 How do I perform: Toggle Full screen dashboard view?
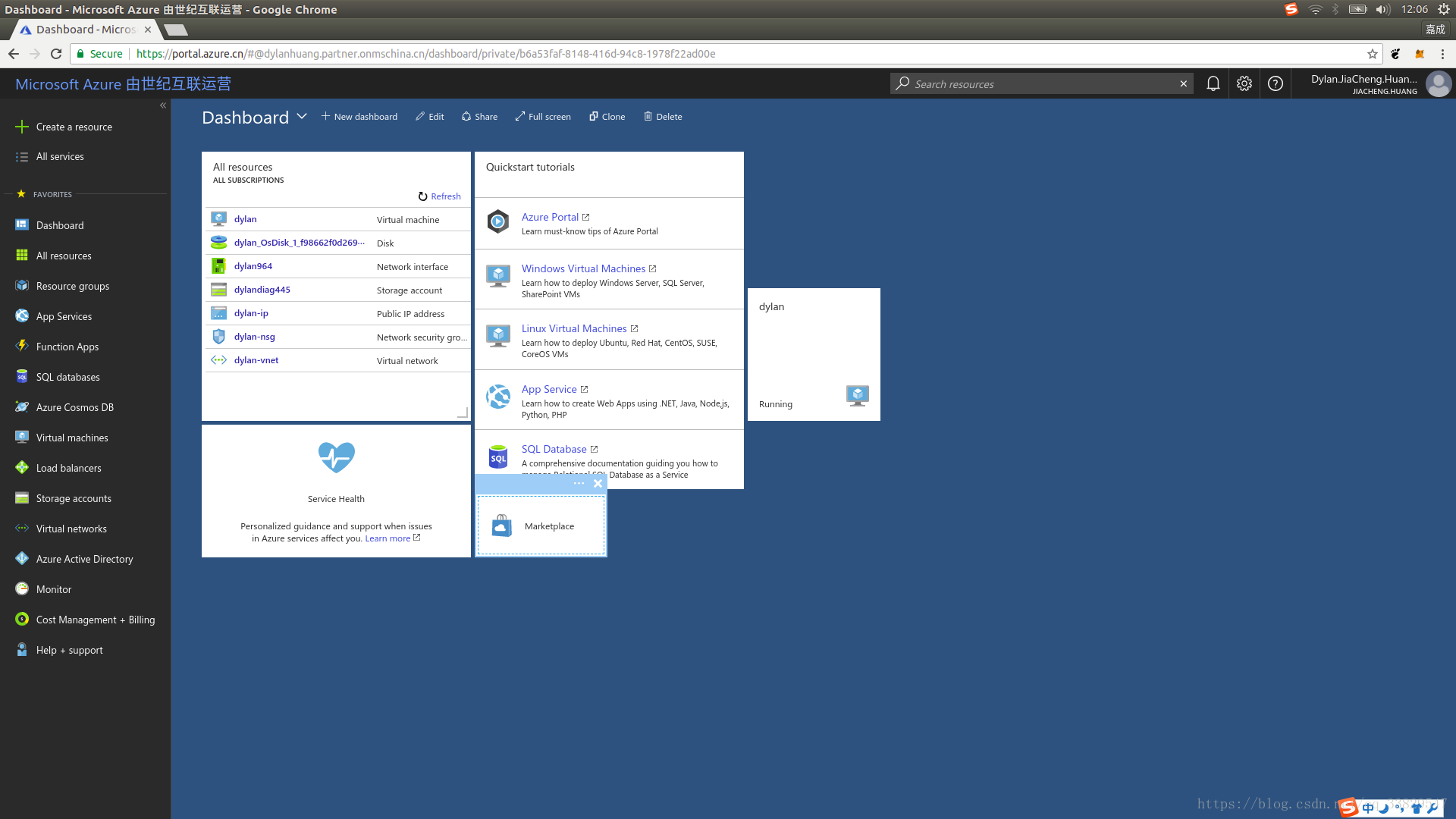click(x=543, y=116)
